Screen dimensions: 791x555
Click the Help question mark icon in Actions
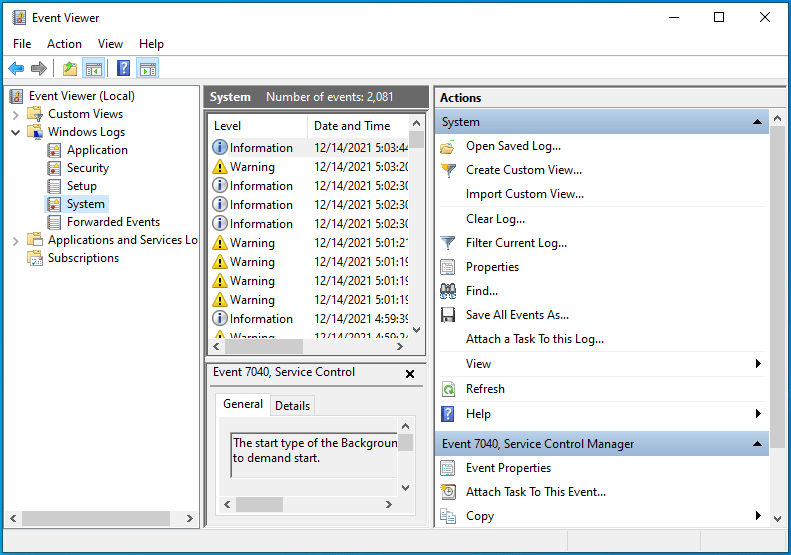click(448, 414)
